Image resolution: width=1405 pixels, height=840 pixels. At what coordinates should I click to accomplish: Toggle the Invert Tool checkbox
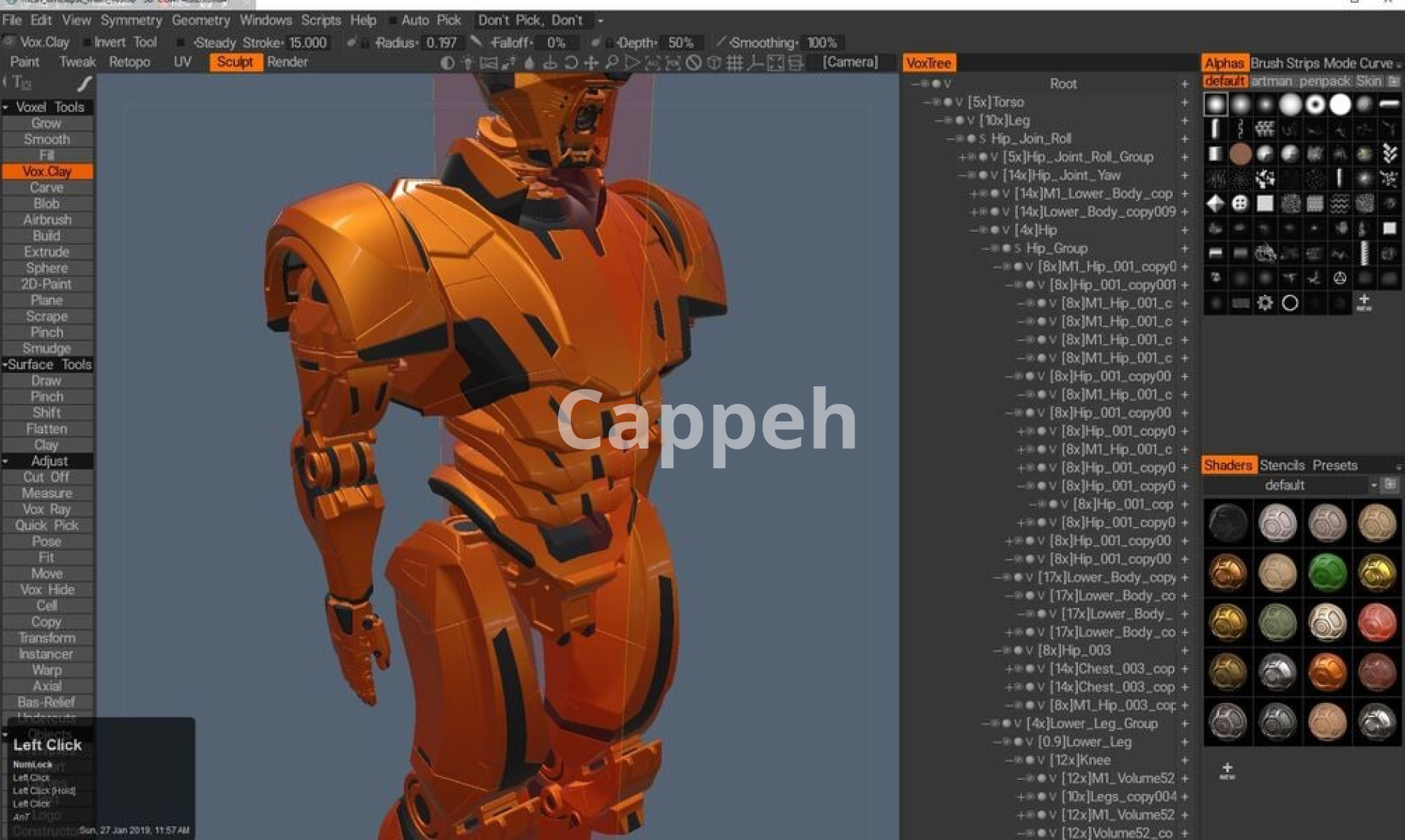tap(88, 42)
